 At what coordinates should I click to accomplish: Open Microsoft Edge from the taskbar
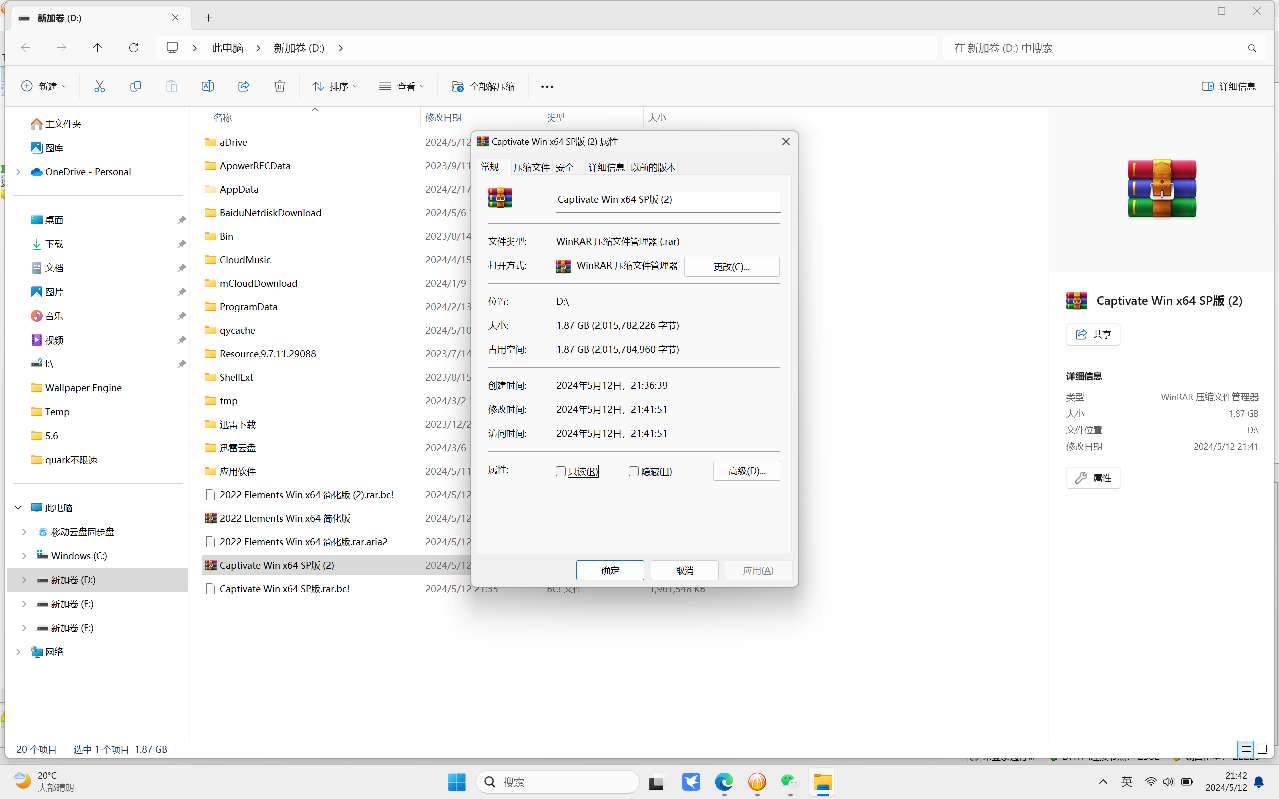click(x=723, y=782)
